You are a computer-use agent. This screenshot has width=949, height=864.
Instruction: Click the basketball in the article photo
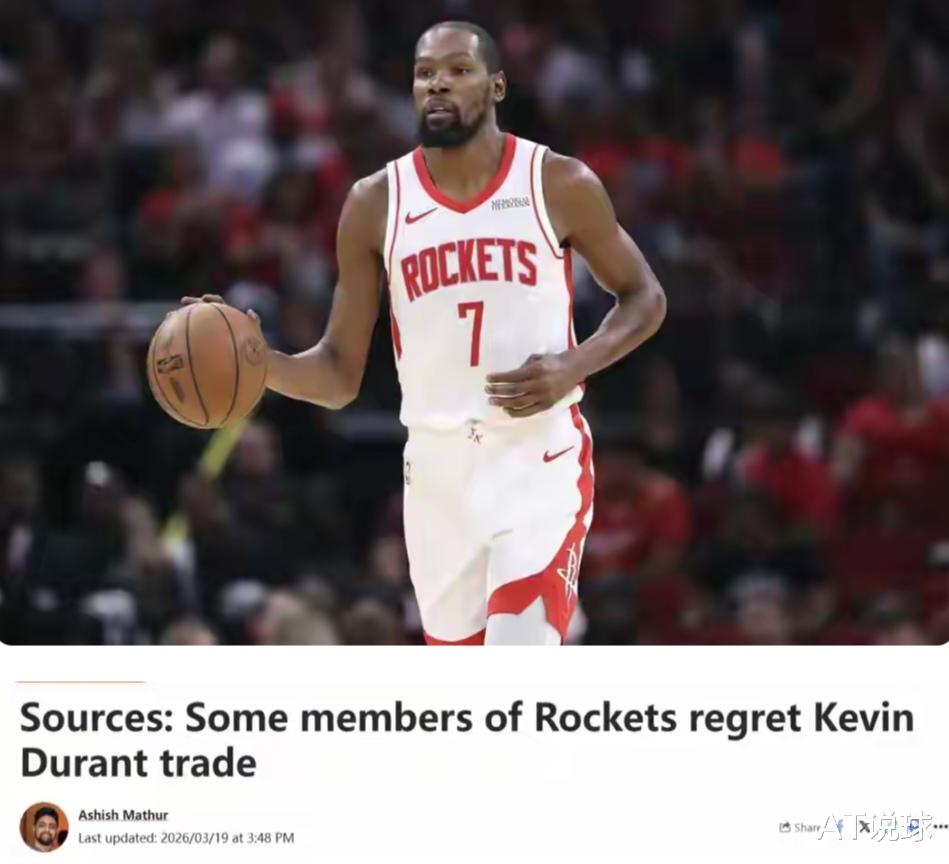208,365
